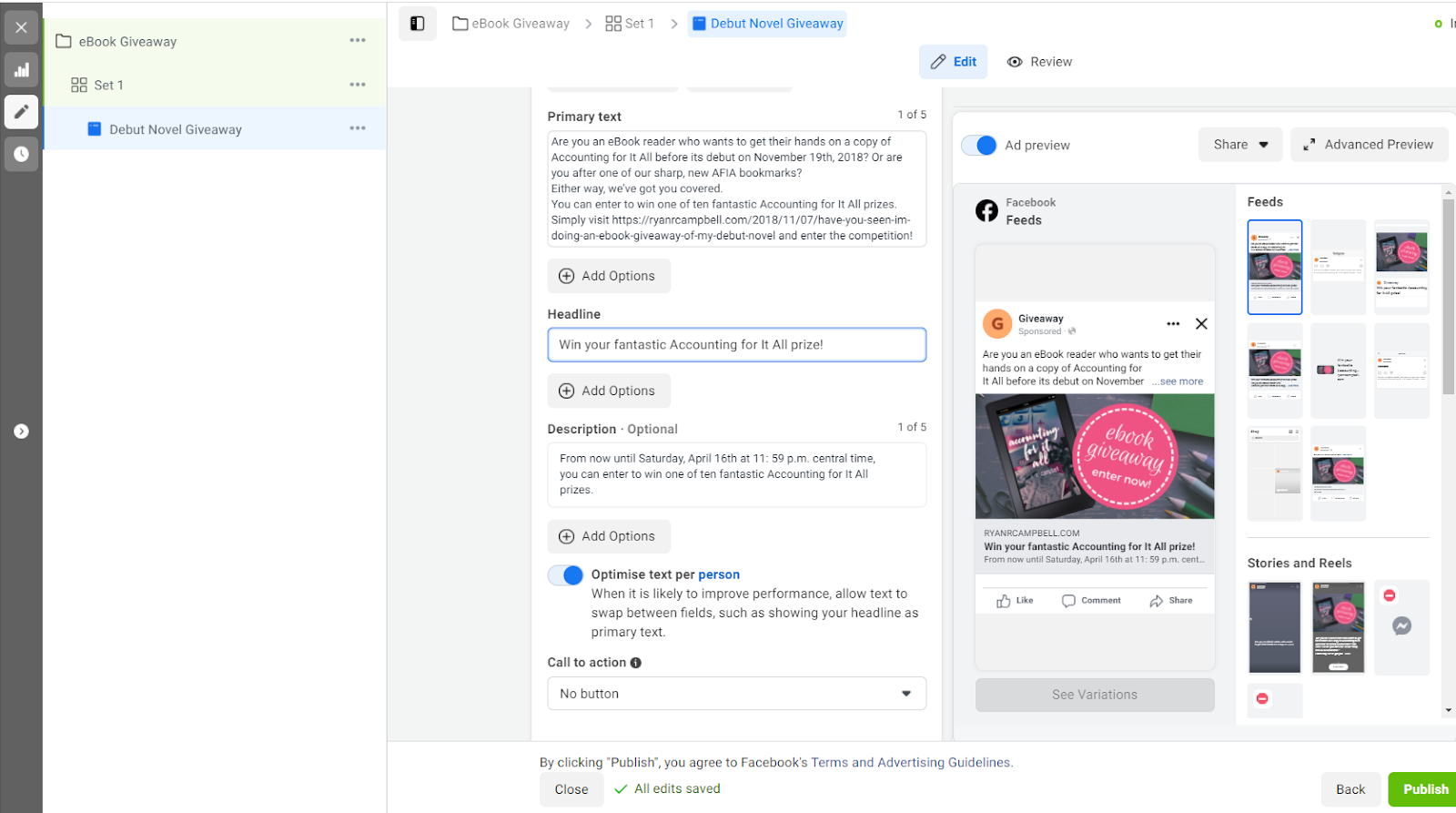
Task: Switch to the Review tab
Action: pos(1039,62)
